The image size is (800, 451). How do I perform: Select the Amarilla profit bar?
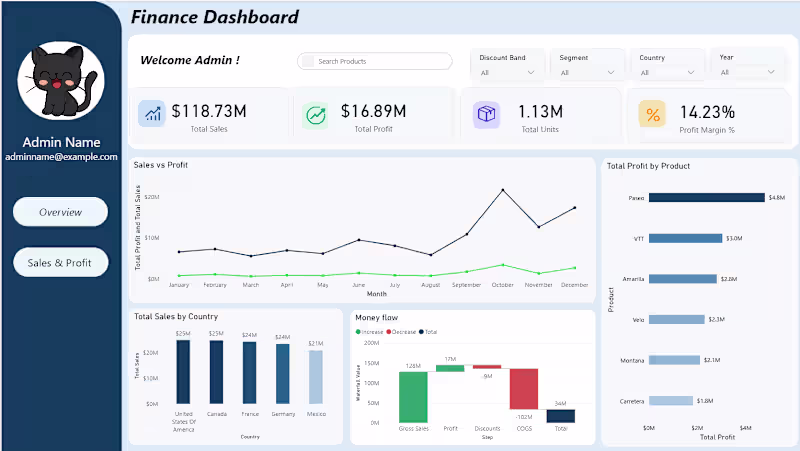(683, 279)
